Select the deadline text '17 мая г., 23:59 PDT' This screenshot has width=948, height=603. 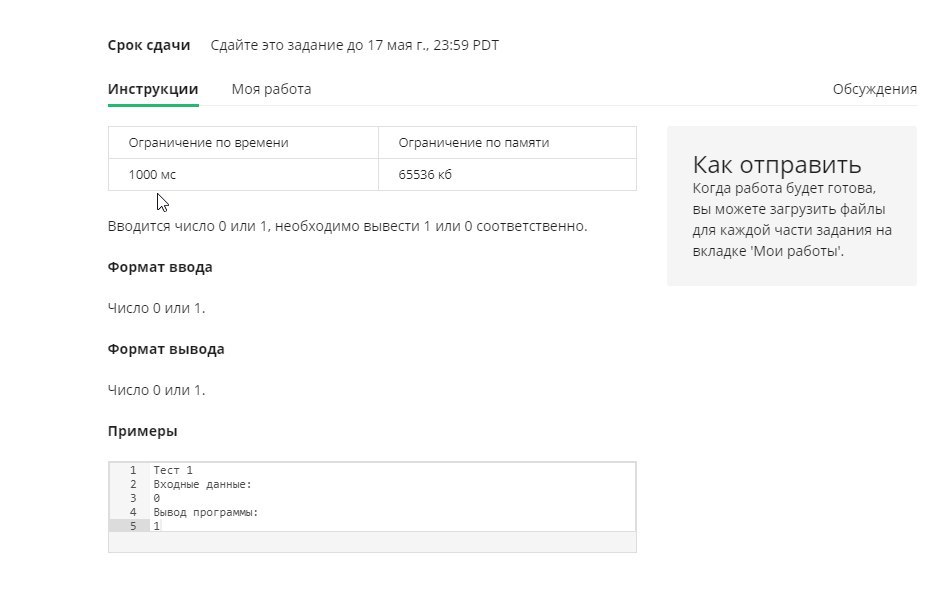433,45
